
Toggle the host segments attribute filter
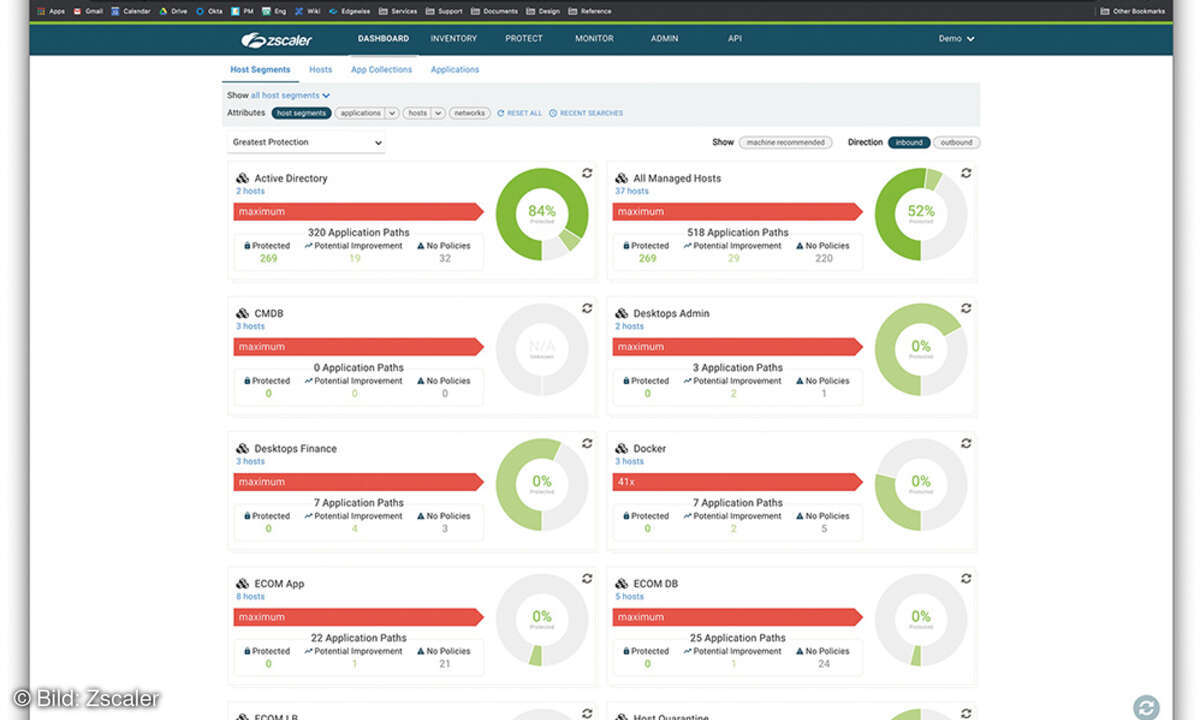coord(301,113)
